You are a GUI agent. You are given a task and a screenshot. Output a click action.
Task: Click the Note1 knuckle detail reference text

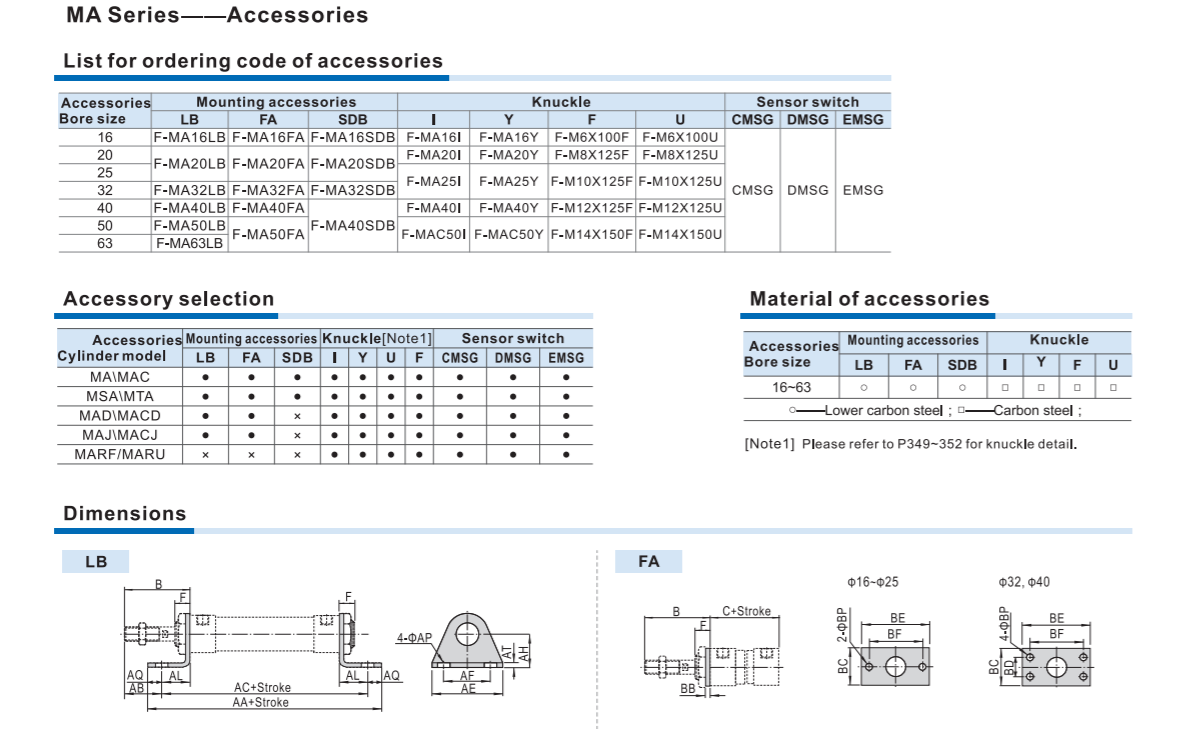click(910, 444)
